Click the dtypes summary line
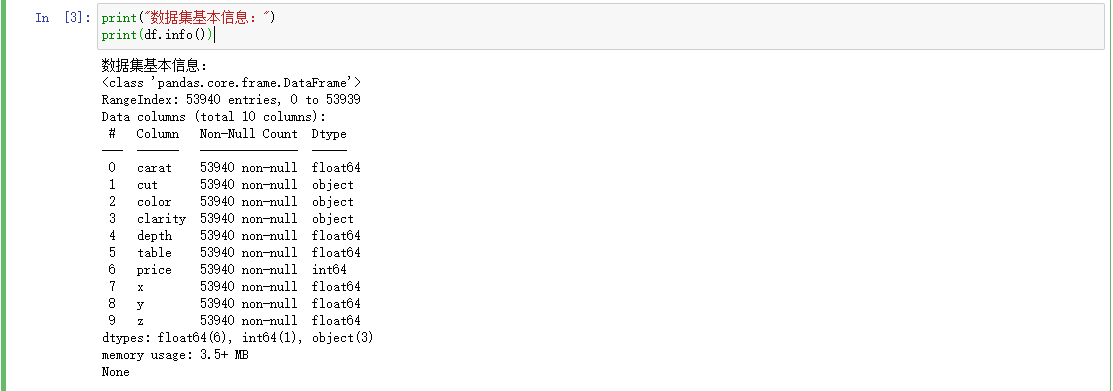1113x391 pixels. 237,338
